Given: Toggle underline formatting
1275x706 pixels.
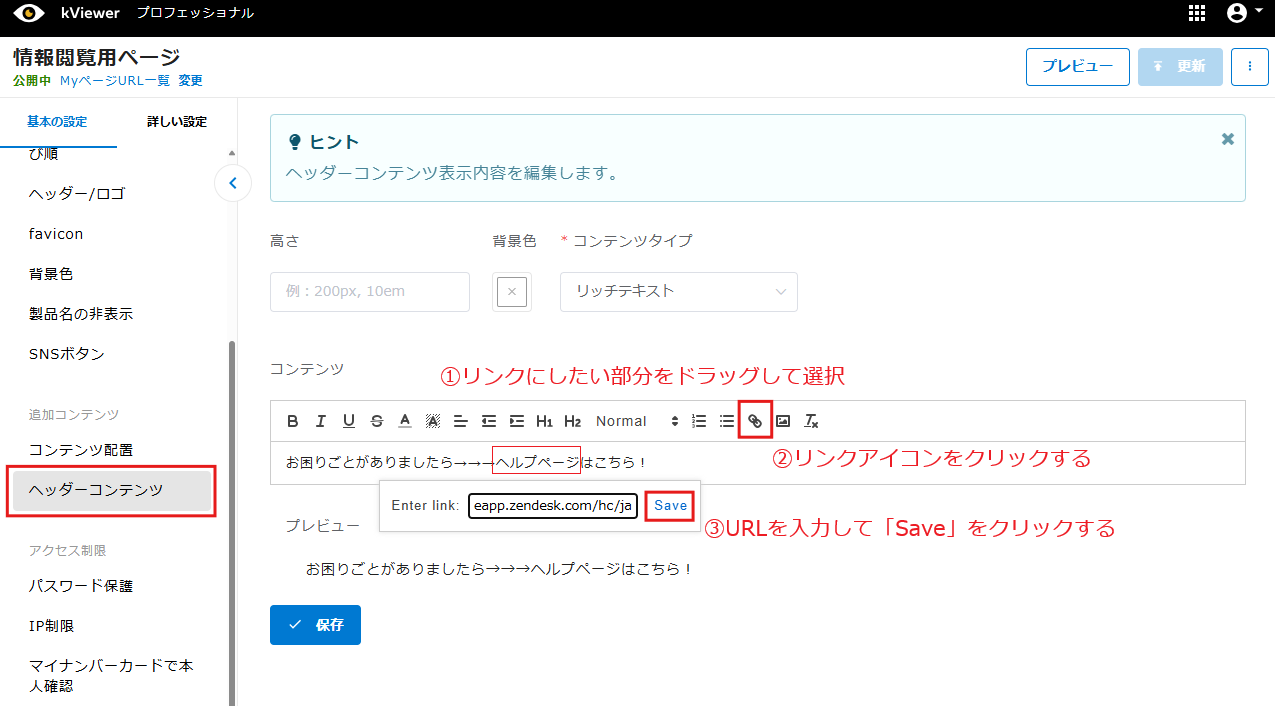Looking at the screenshot, I should 348,420.
